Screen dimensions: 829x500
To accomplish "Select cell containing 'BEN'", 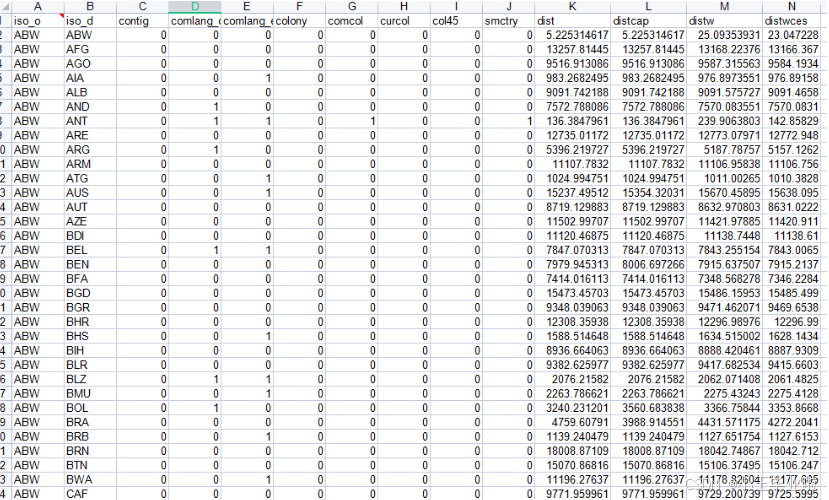I will (89, 264).
